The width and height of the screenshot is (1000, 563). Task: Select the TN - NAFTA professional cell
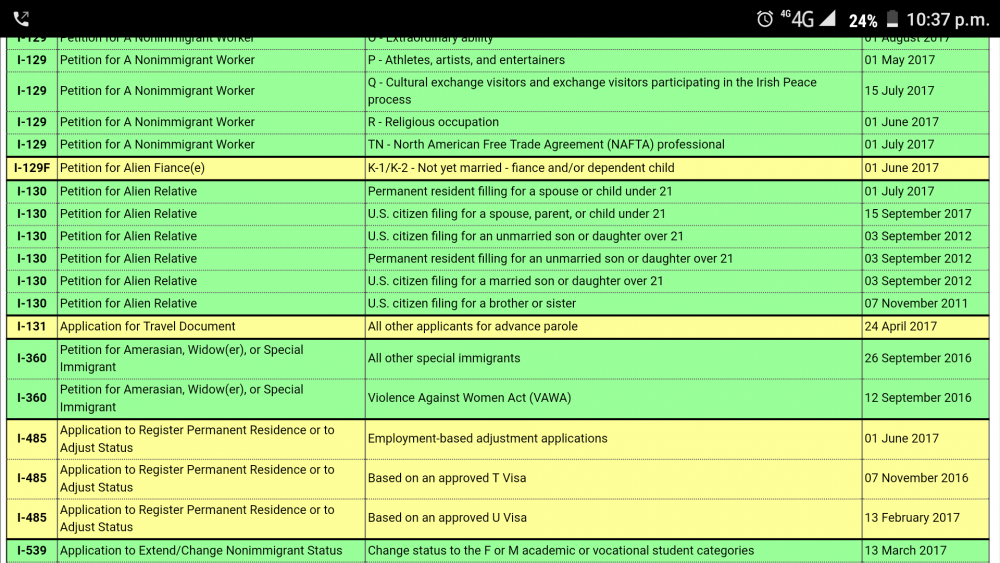[x=614, y=145]
